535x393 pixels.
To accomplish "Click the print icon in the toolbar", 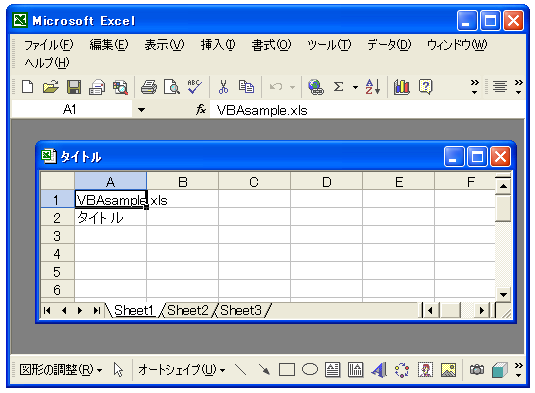I will (x=149, y=87).
